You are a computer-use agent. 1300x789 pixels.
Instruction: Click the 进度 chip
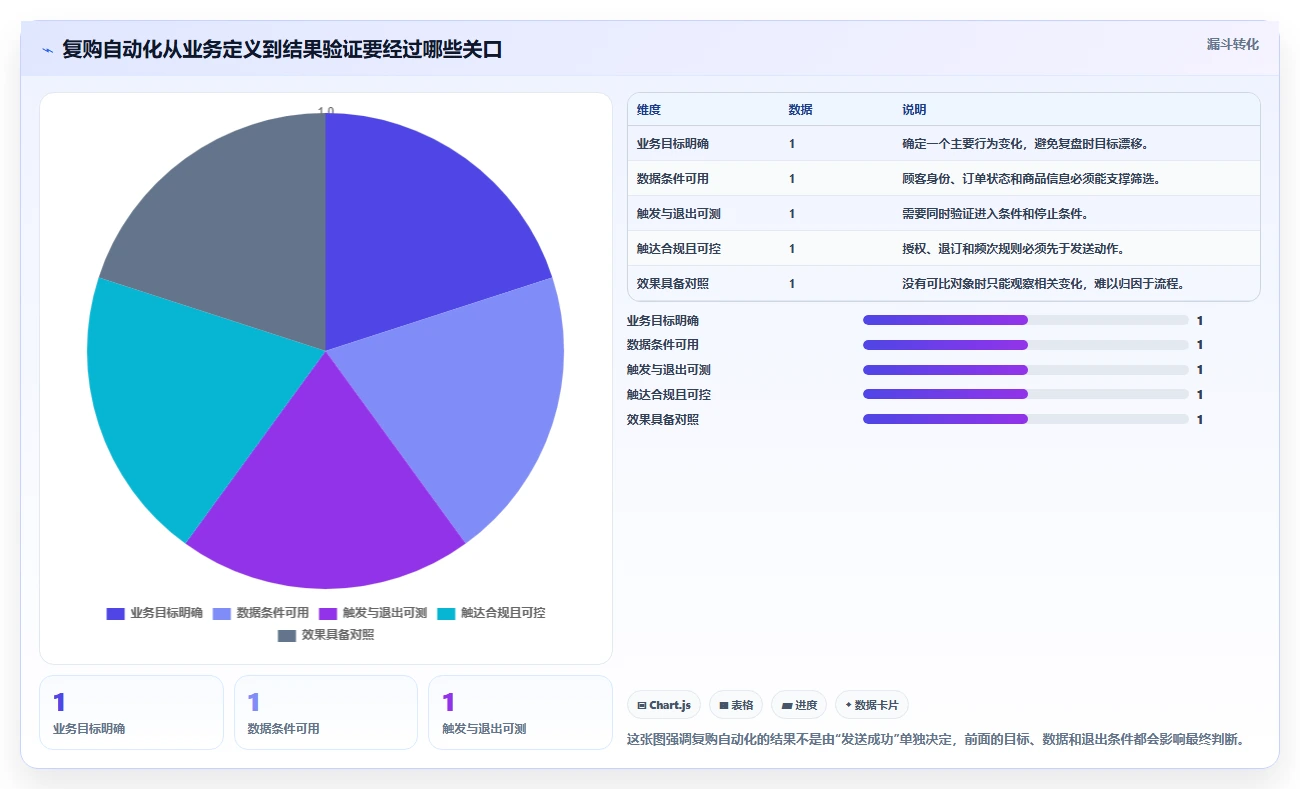point(799,705)
